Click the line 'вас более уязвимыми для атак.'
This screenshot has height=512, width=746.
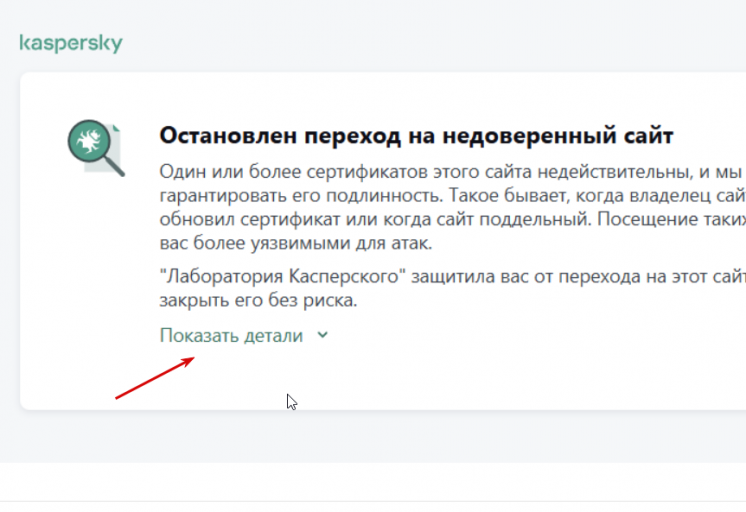point(296,243)
